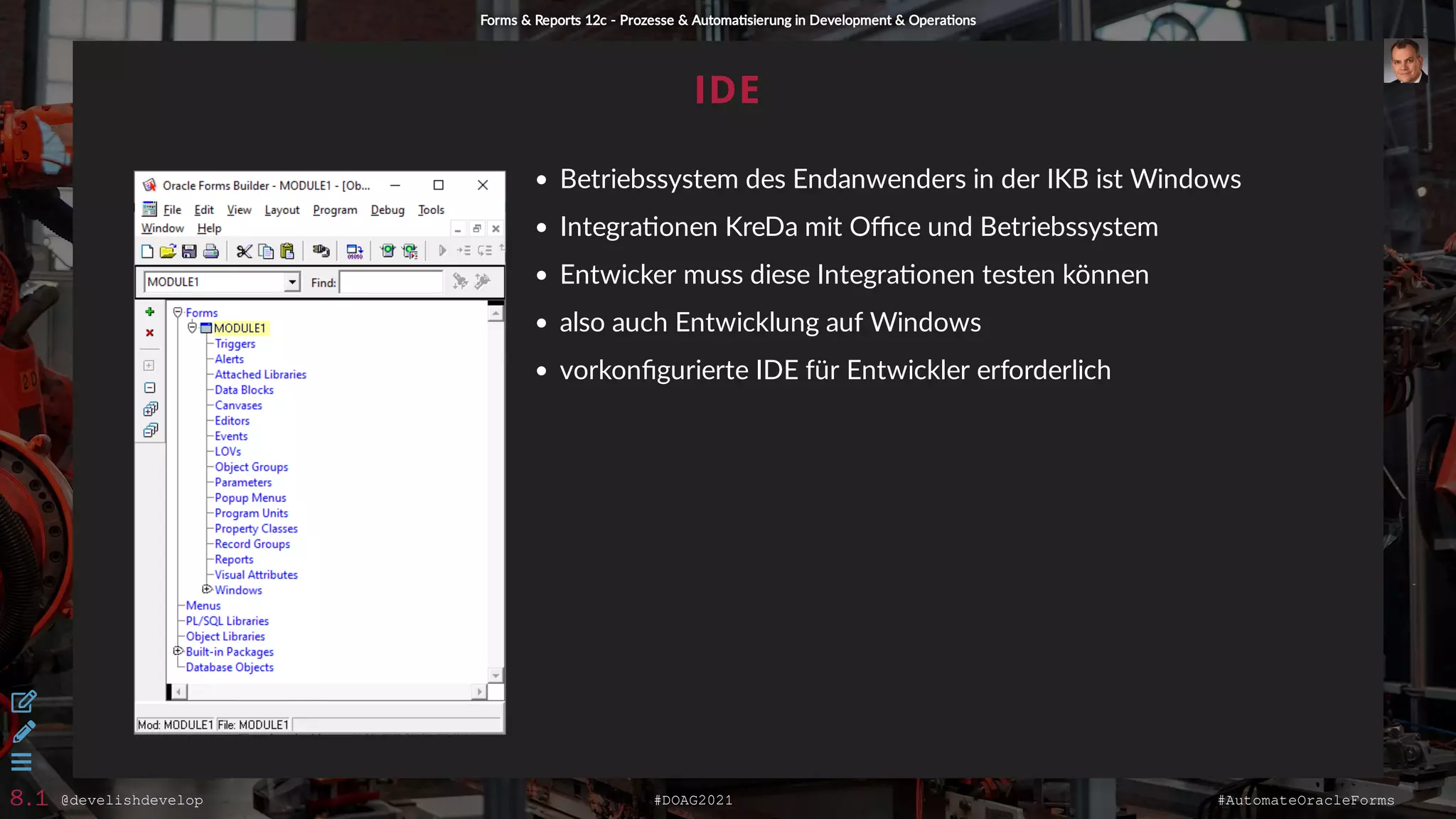Open the View menu
1456x819 pixels.
[x=239, y=210]
